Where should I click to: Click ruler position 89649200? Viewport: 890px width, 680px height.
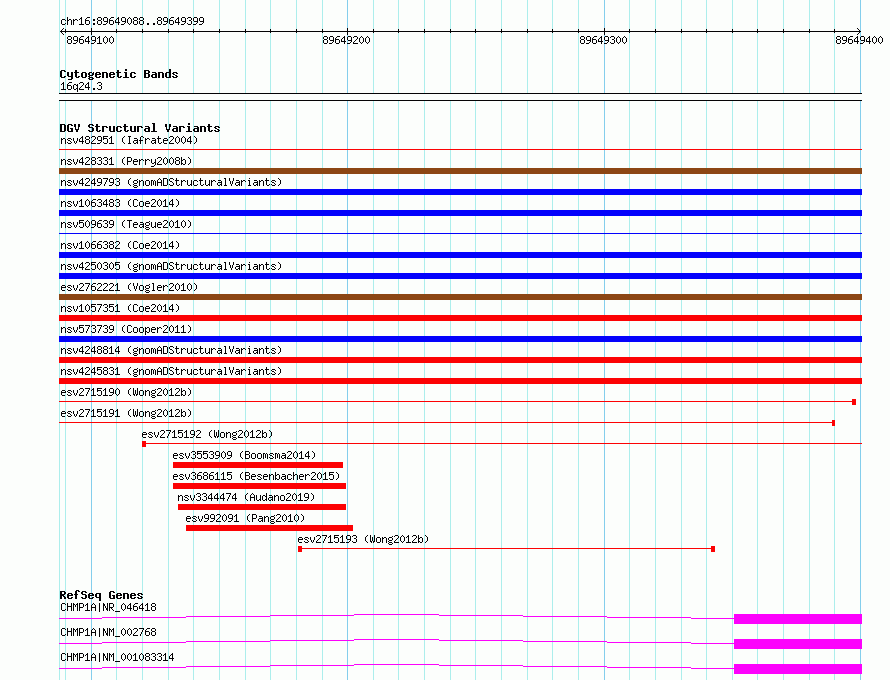(346, 40)
